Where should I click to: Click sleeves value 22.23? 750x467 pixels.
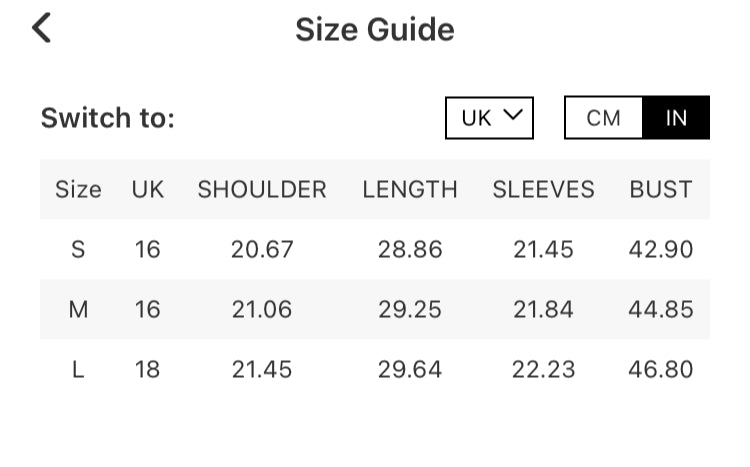point(543,369)
